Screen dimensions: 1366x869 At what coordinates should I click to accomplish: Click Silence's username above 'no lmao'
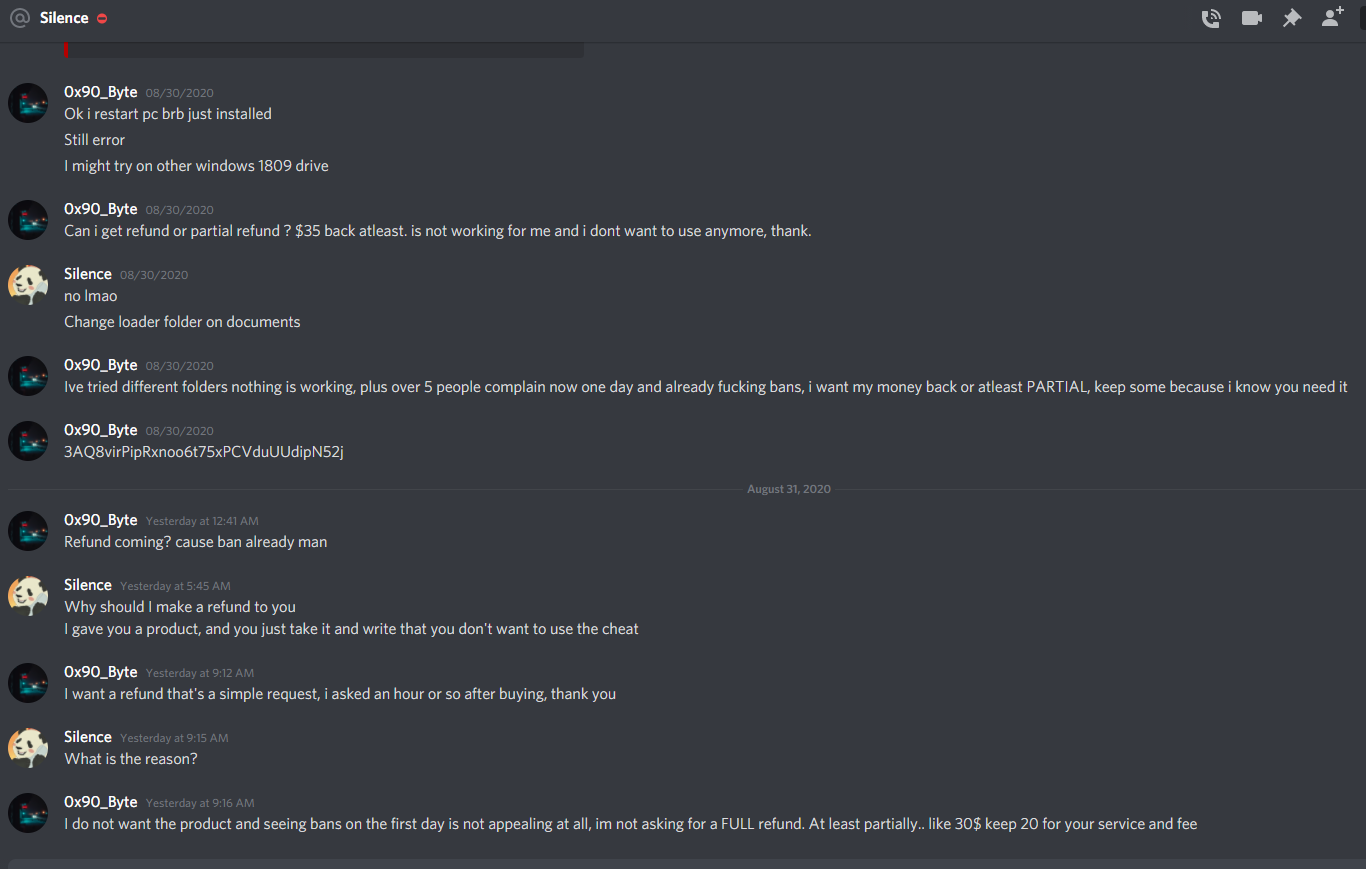87,274
